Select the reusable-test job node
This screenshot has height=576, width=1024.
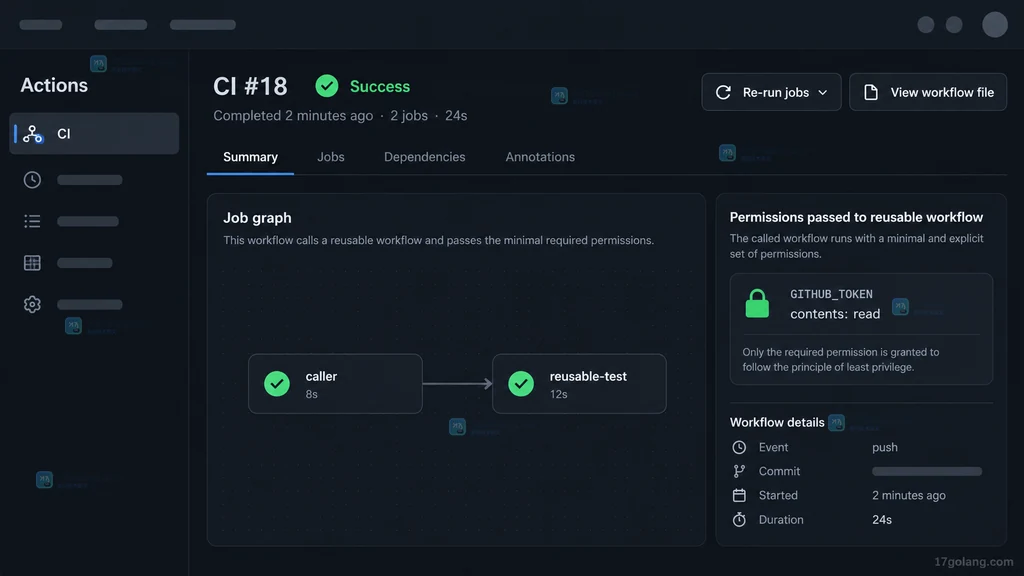[x=579, y=384]
